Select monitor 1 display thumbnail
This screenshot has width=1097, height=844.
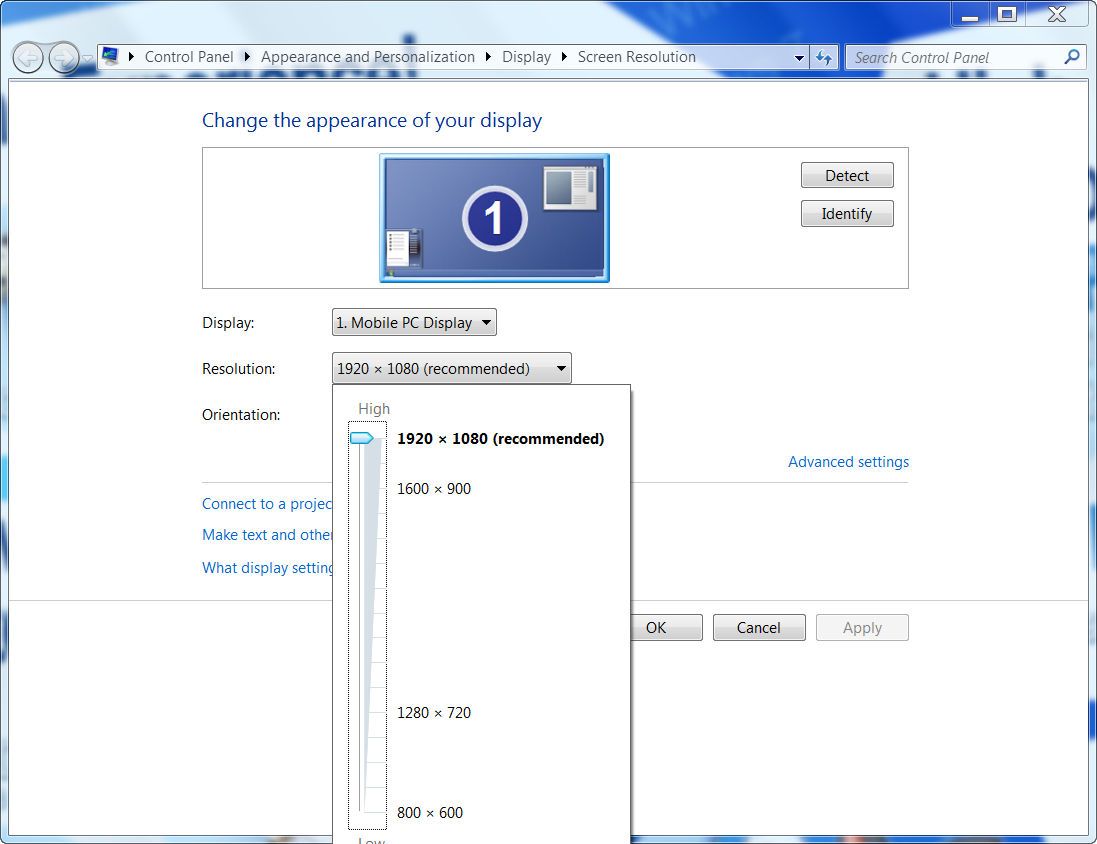494,218
